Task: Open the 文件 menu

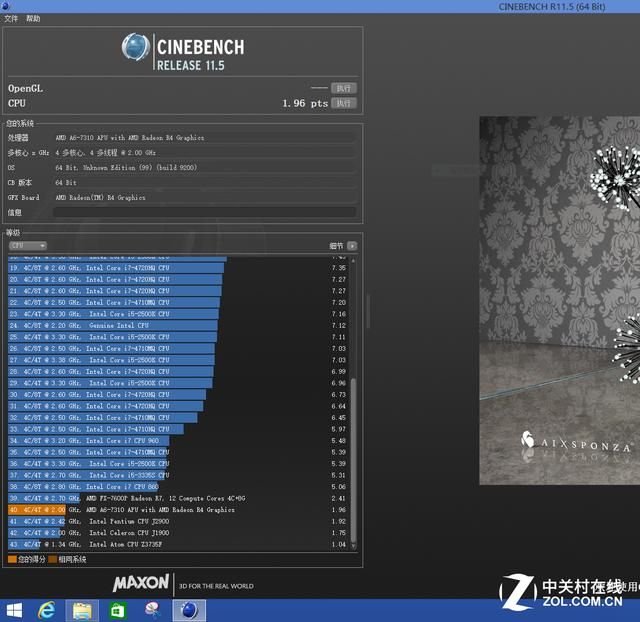Action: [x=11, y=19]
